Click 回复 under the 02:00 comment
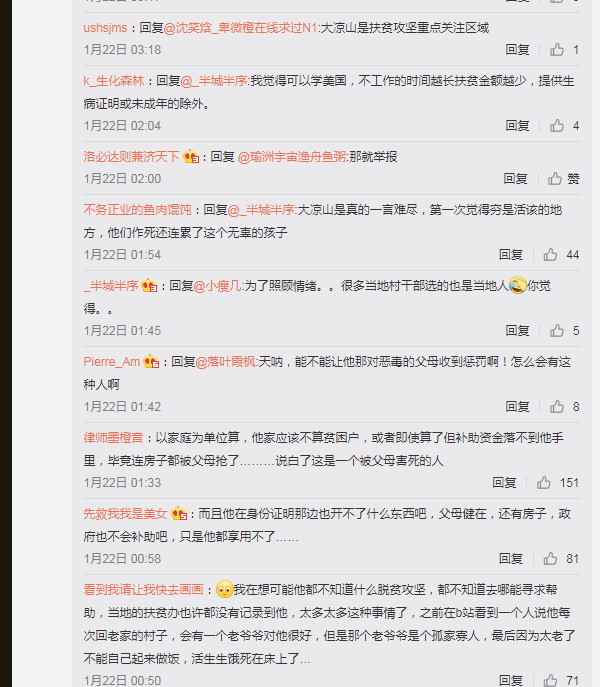 point(515,178)
